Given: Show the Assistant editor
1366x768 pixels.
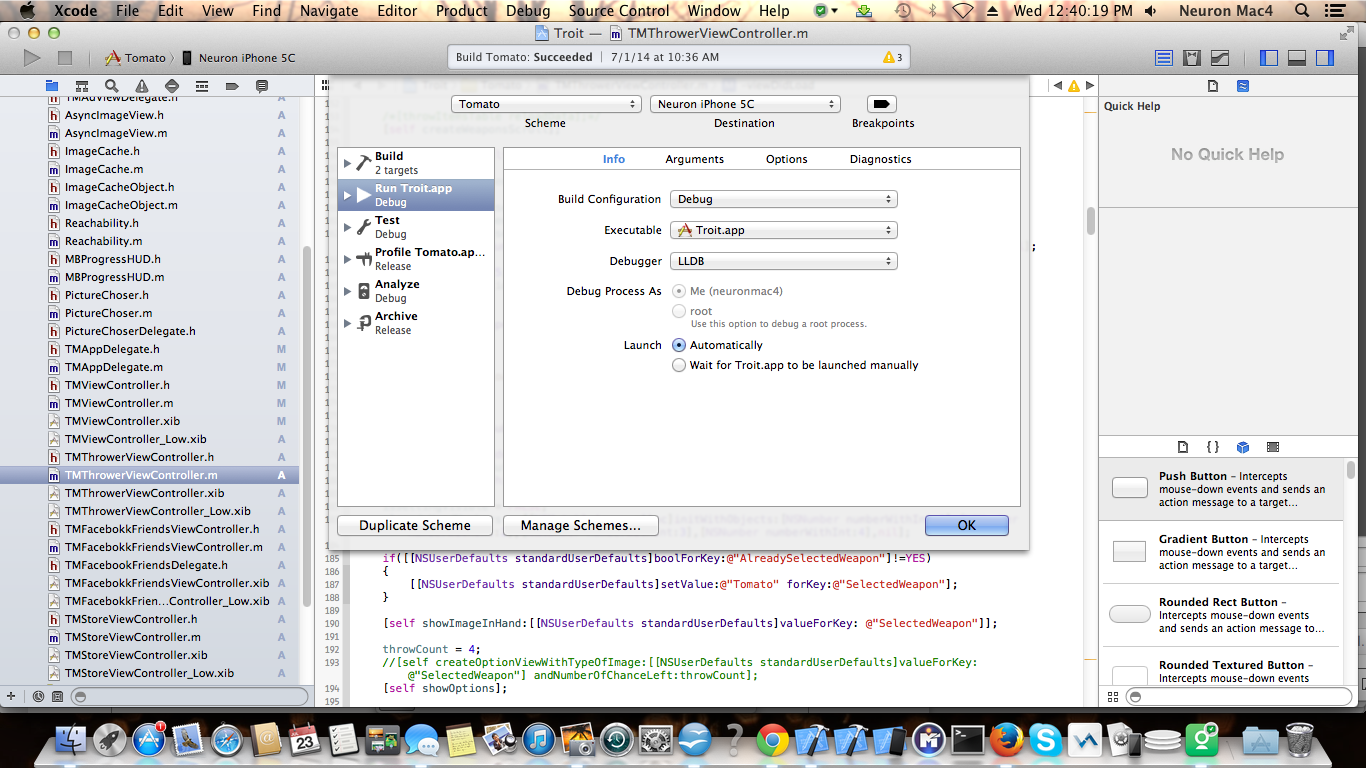Looking at the screenshot, I should tap(1192, 58).
